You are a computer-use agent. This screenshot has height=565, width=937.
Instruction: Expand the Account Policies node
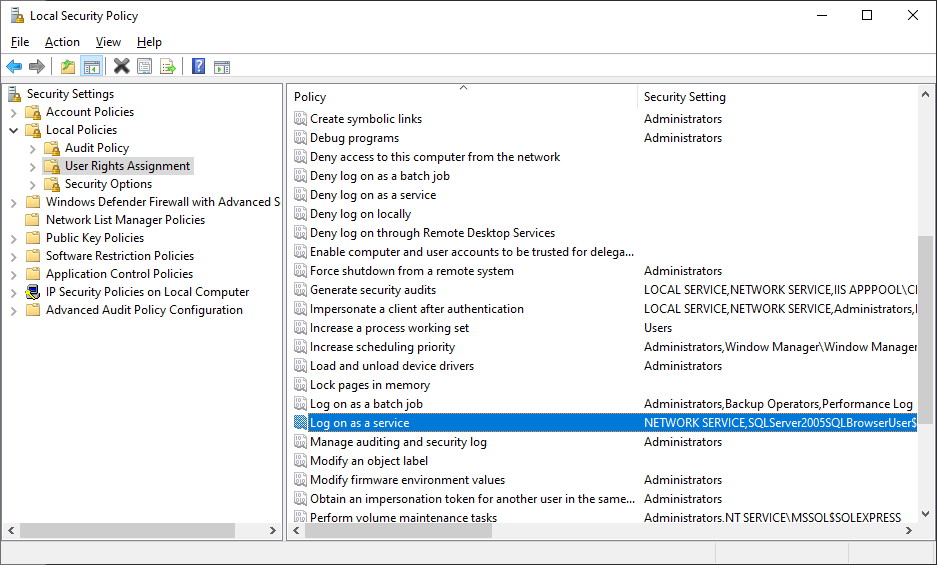pos(14,112)
